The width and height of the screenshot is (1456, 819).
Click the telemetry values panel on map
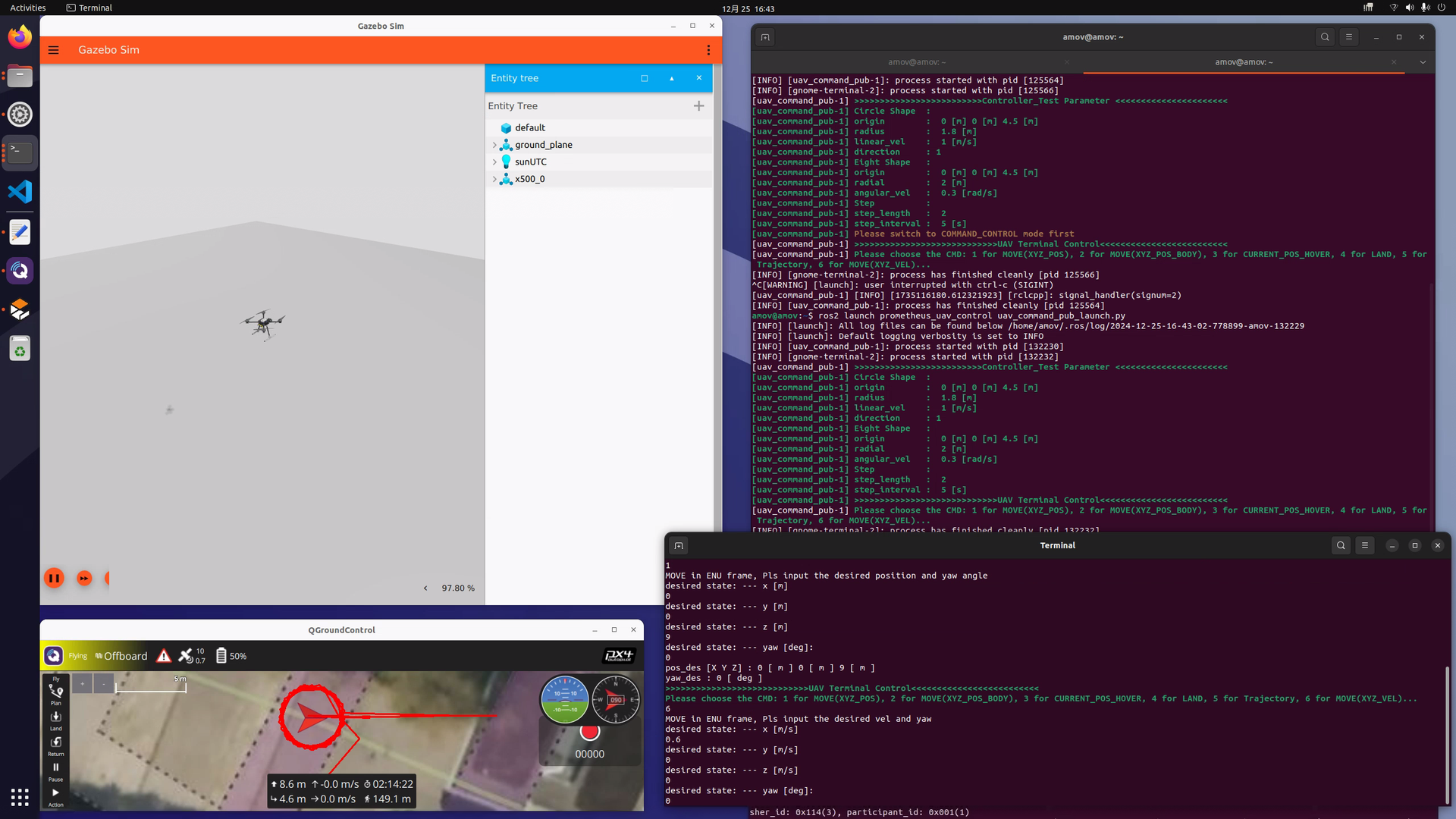(341, 792)
